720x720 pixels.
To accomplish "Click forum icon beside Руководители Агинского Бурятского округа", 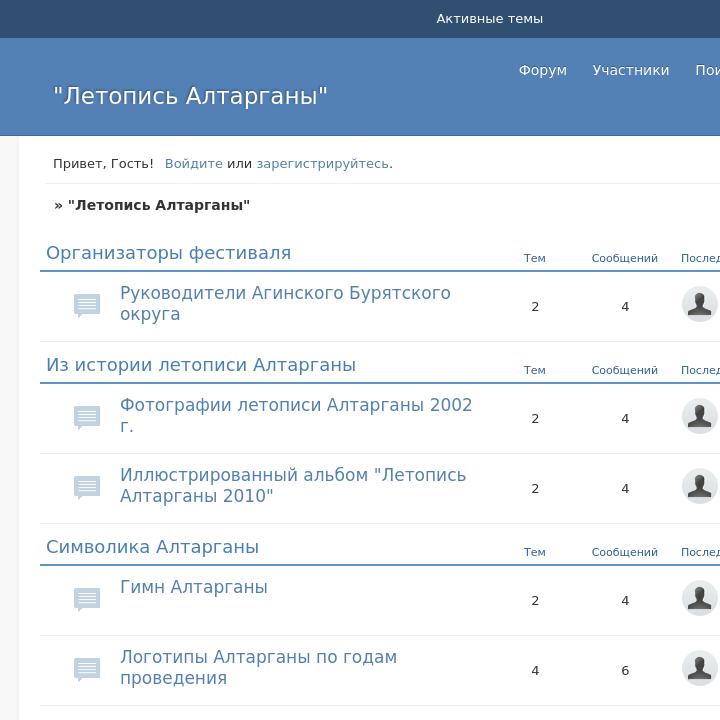I will pos(87,305).
